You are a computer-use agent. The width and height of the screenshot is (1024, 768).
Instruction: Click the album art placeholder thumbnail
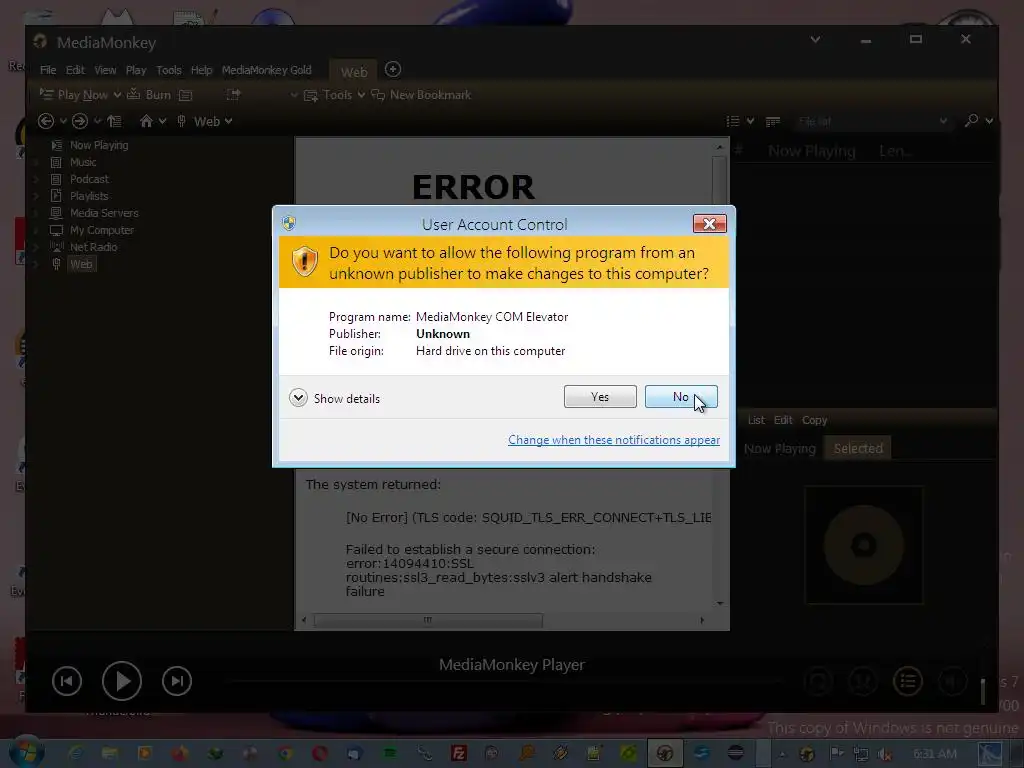click(x=863, y=545)
